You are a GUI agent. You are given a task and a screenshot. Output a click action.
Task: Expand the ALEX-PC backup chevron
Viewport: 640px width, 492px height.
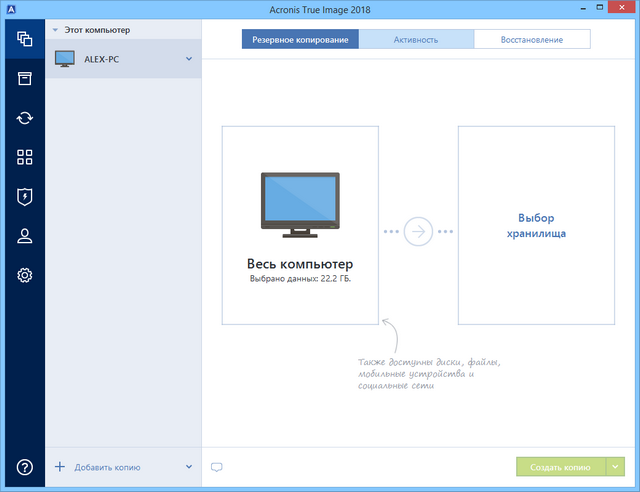click(x=188, y=59)
